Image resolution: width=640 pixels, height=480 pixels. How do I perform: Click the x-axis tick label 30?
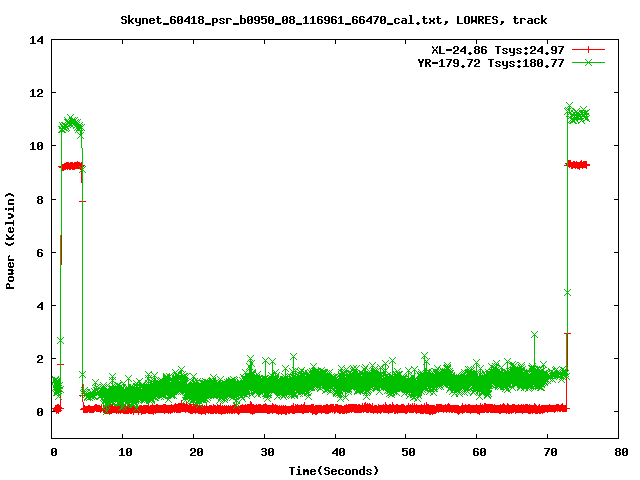267,452
